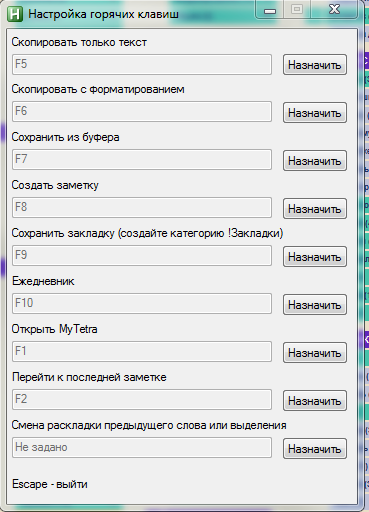
Task: Assign hotkey for Создать заметку
Action: 315,209
